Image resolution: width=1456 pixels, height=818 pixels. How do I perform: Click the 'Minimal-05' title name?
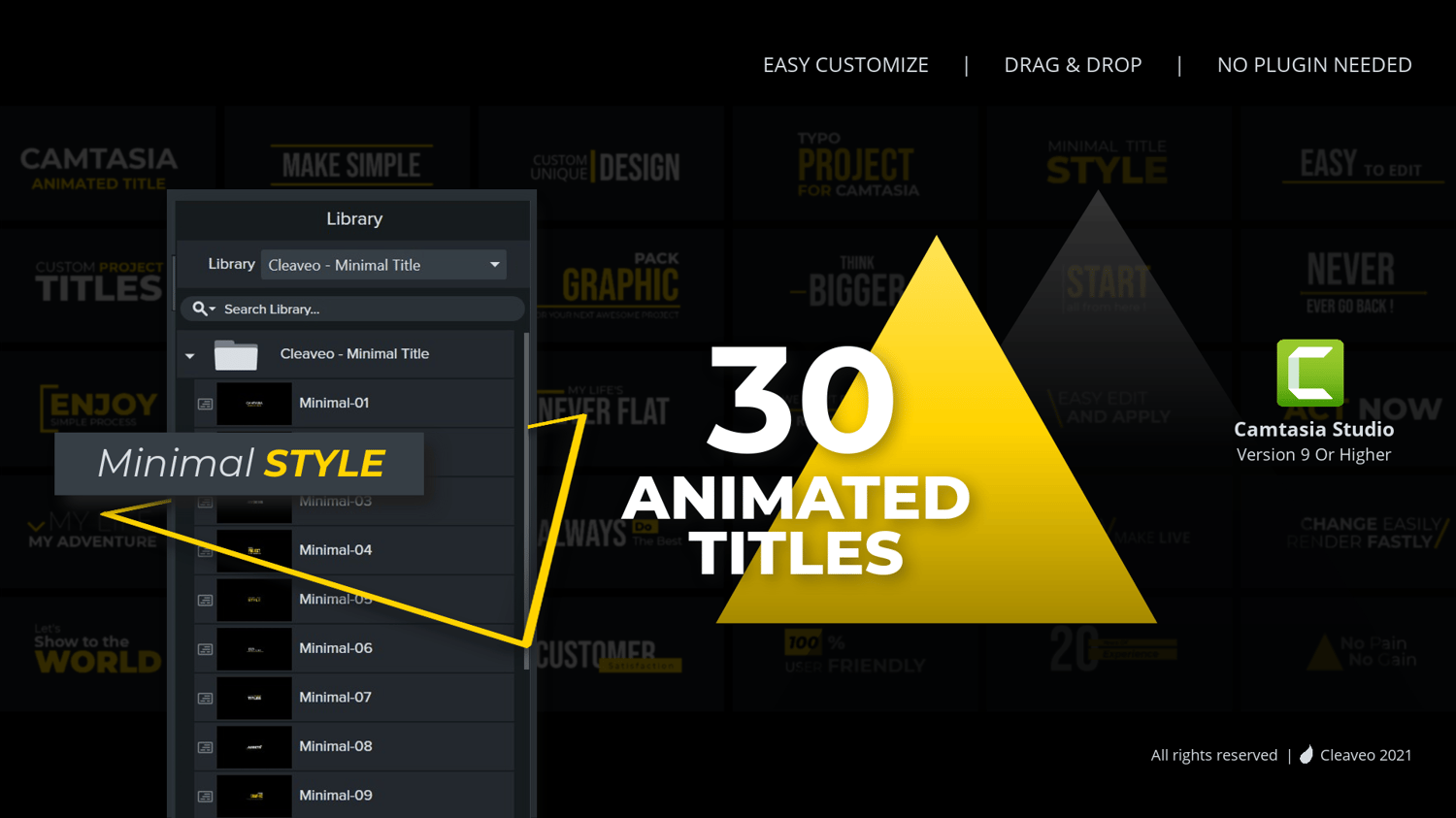336,599
